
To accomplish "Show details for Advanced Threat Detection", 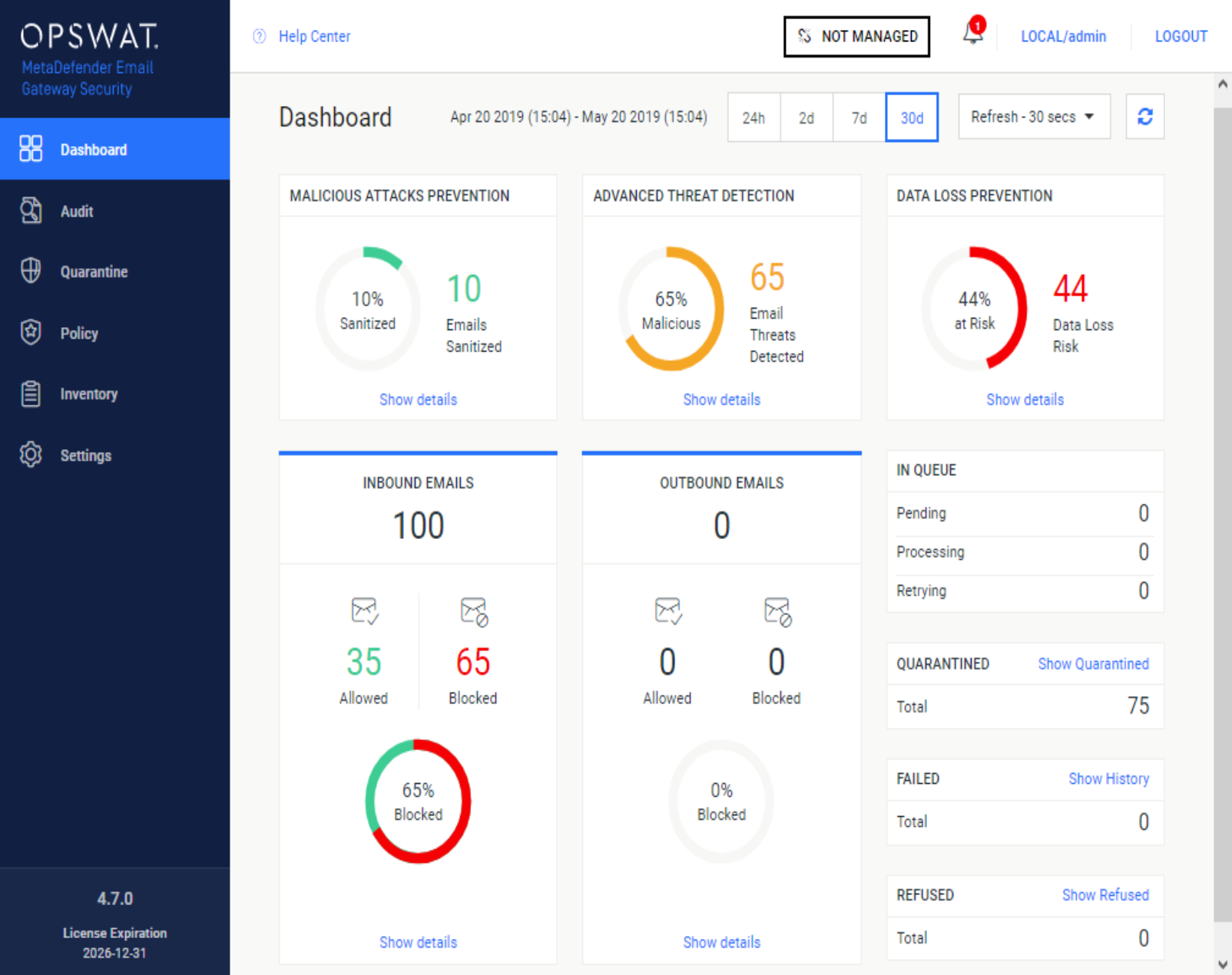I will 721,399.
